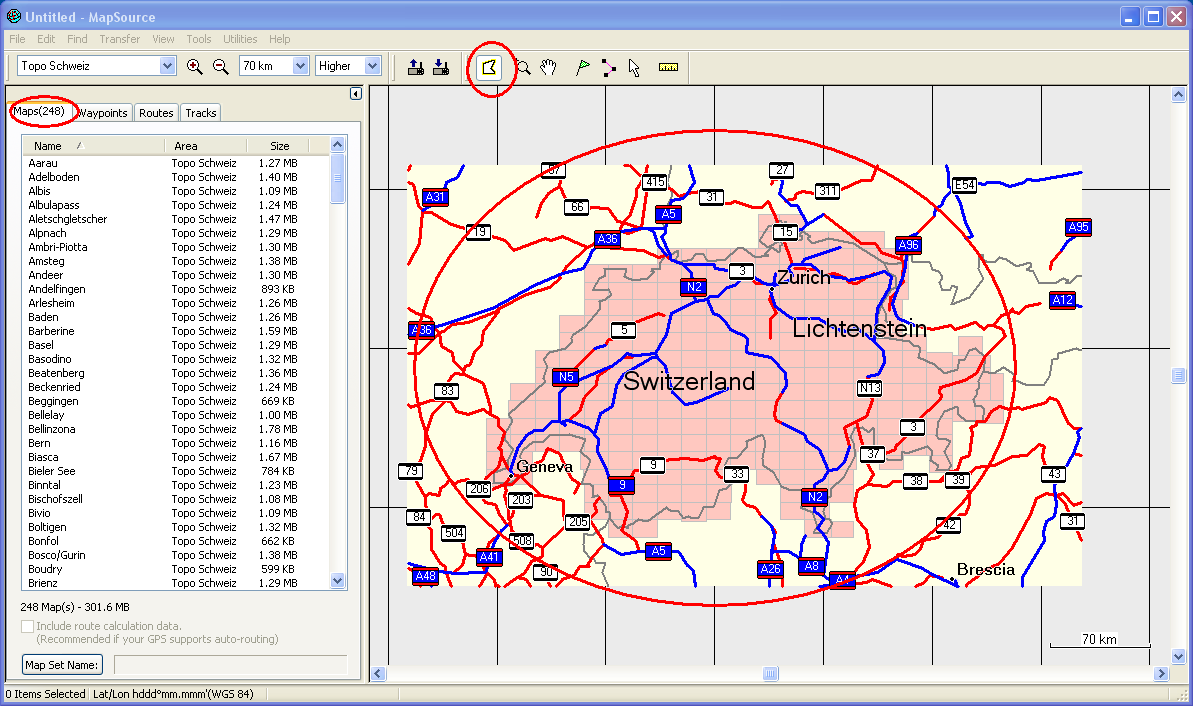Click the map view horizontal scrollbar thumb
Screen dimensions: 1193x706
tap(771, 673)
